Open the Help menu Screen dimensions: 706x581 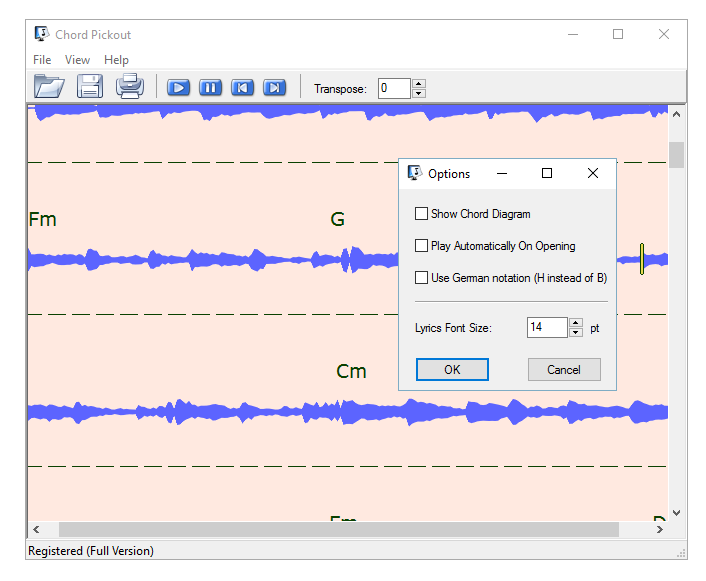tap(116, 59)
